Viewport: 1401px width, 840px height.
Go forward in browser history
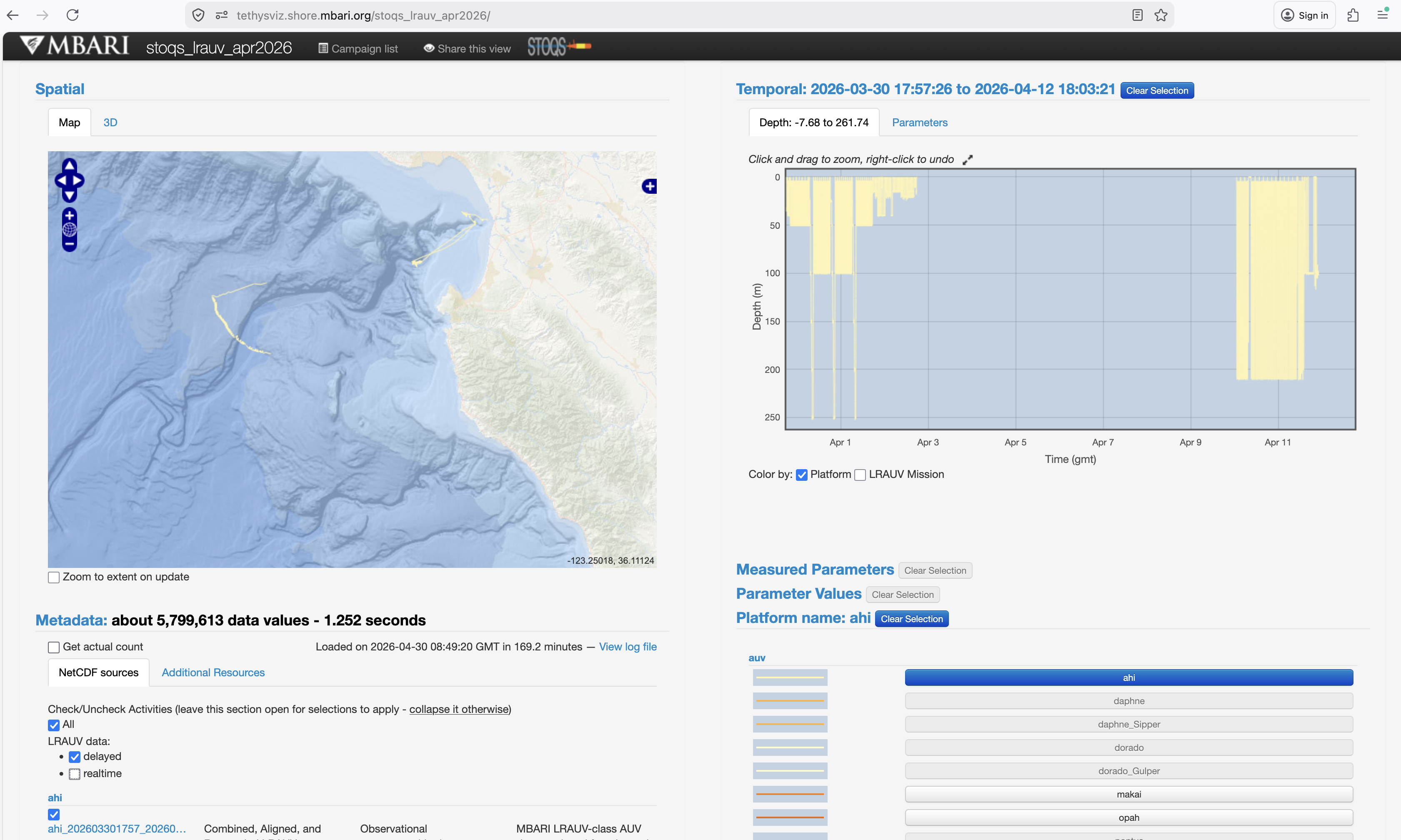click(x=43, y=15)
